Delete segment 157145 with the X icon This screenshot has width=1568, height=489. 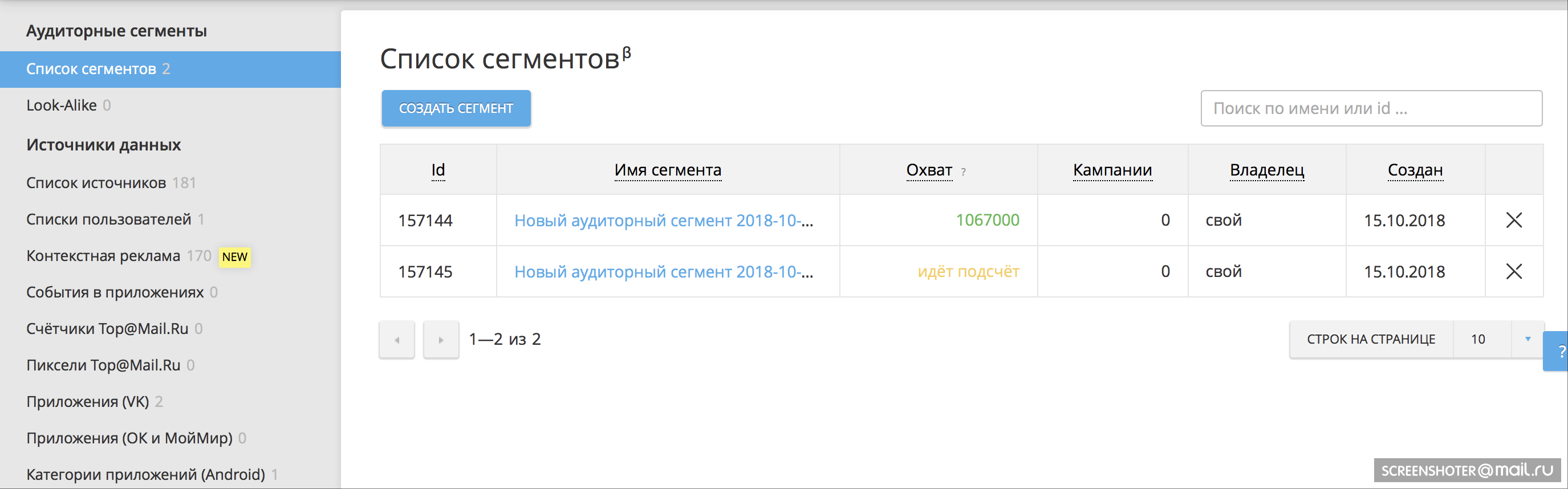[x=1514, y=271]
